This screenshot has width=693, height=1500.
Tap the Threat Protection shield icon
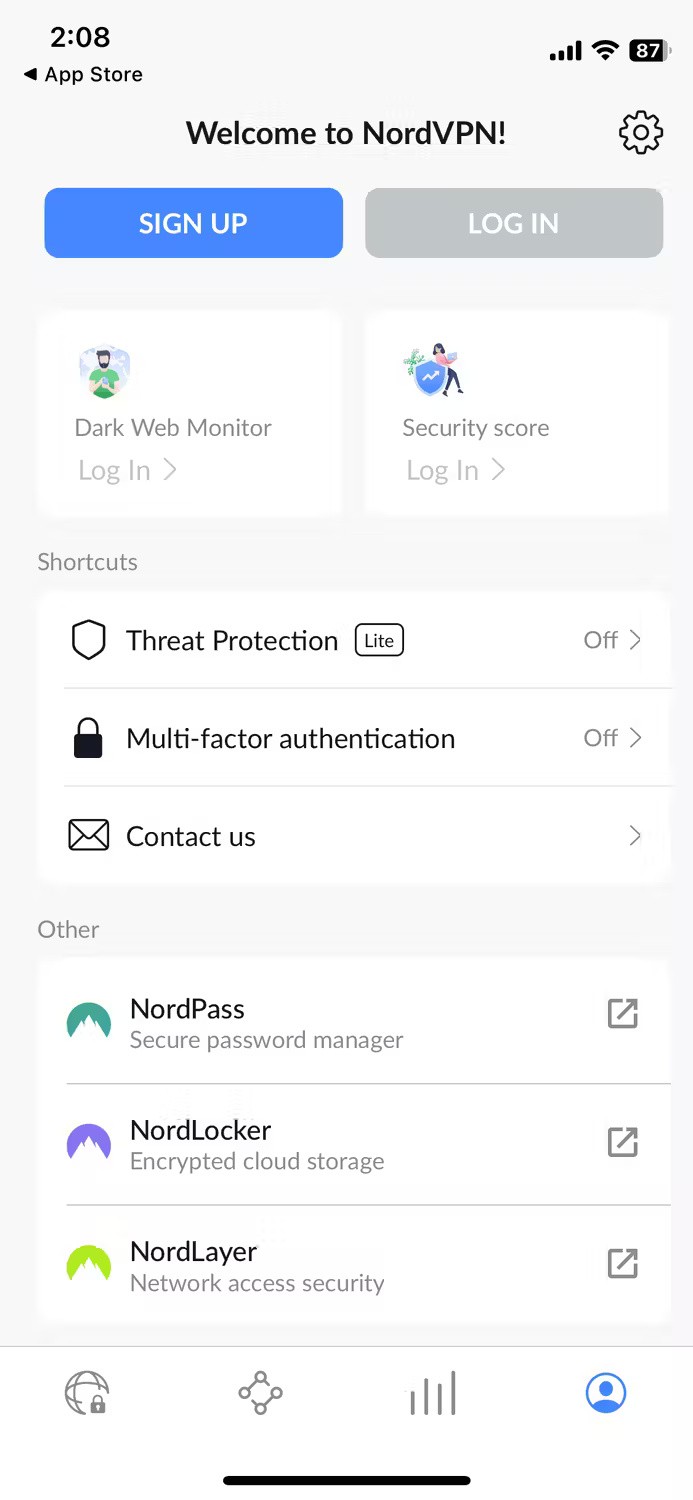(x=89, y=640)
